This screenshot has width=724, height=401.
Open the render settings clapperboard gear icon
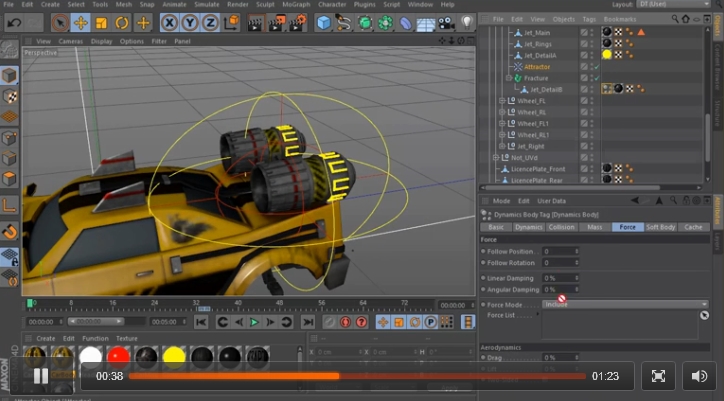point(298,23)
